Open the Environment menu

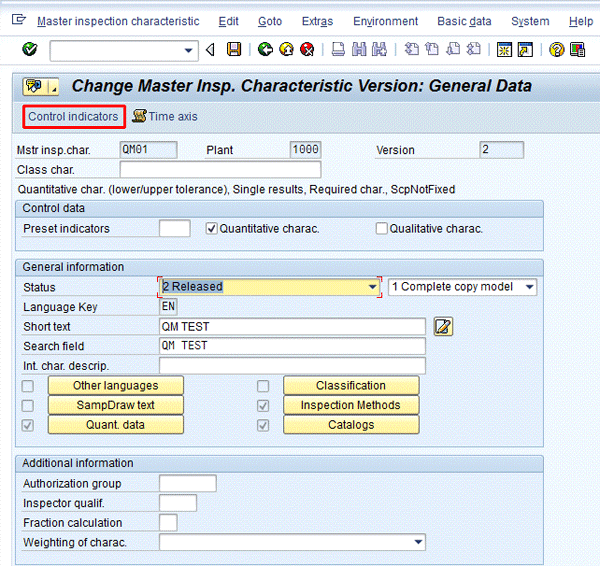point(385,21)
